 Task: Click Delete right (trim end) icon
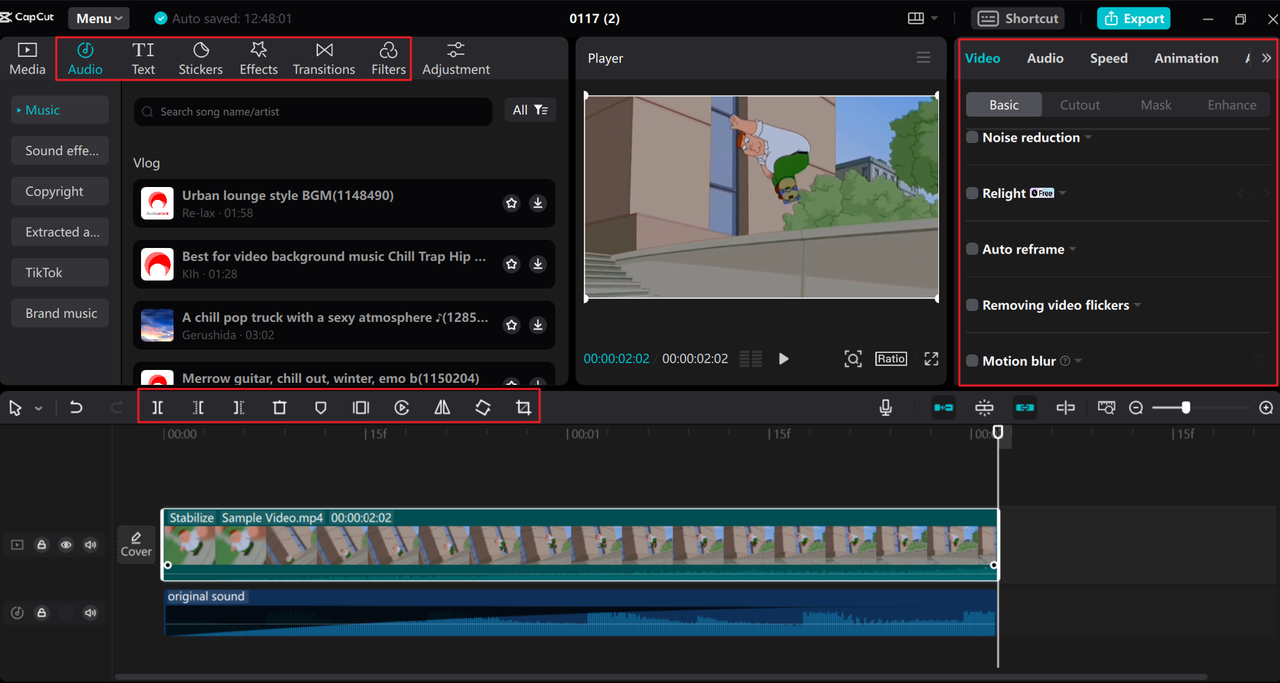tap(238, 408)
